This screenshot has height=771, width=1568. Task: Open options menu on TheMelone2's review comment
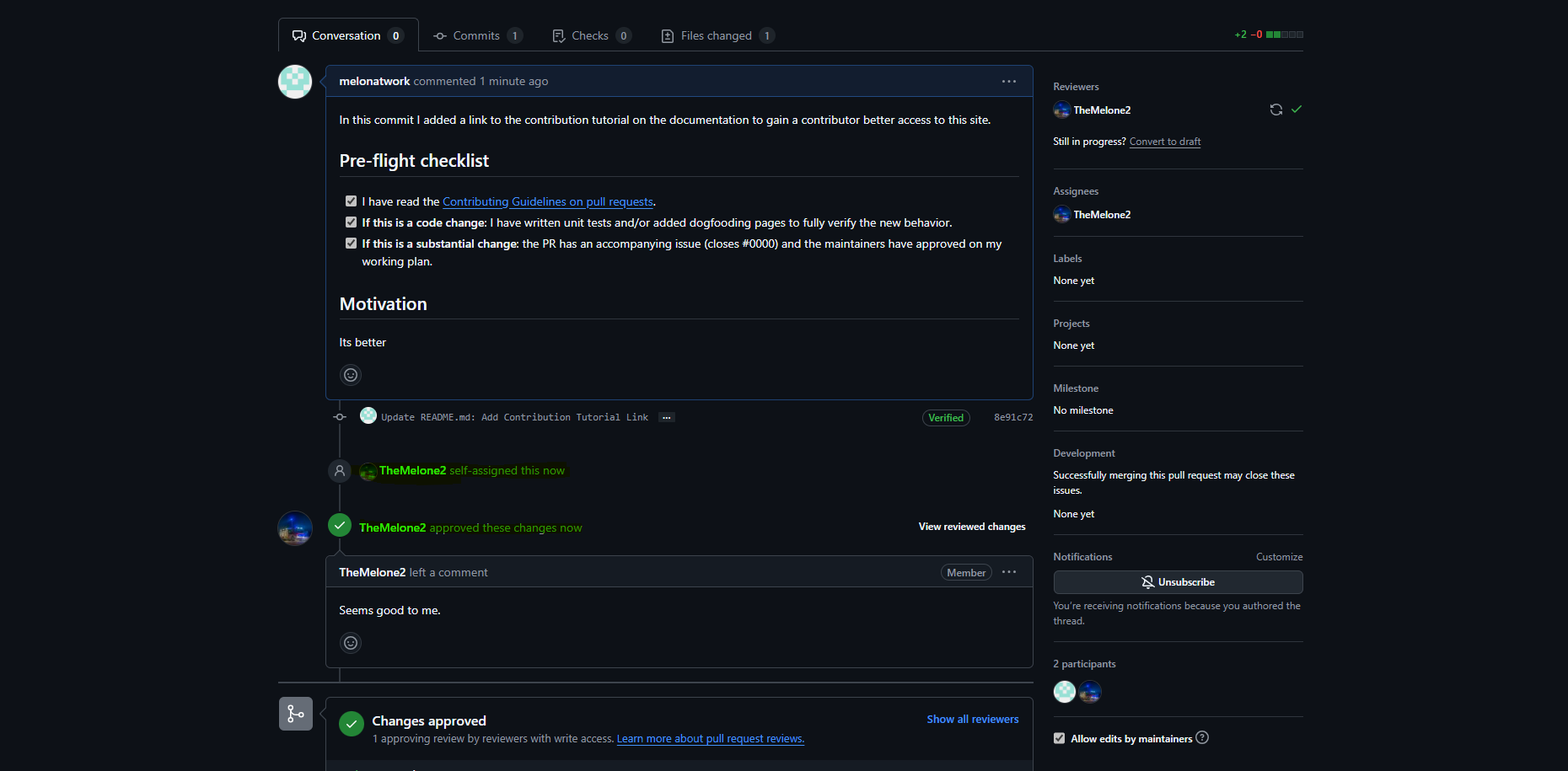1008,572
